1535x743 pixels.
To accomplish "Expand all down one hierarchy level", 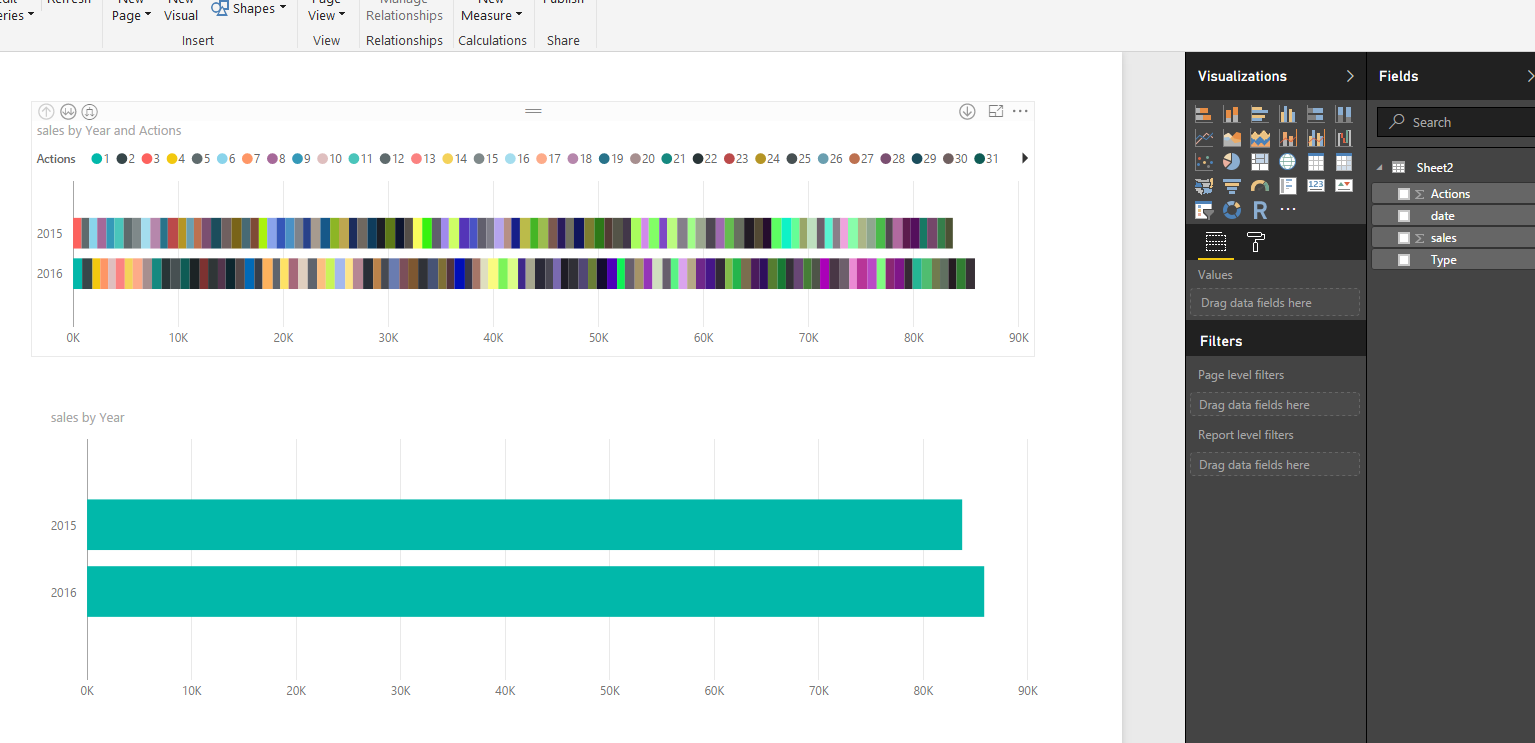I will click(89, 112).
